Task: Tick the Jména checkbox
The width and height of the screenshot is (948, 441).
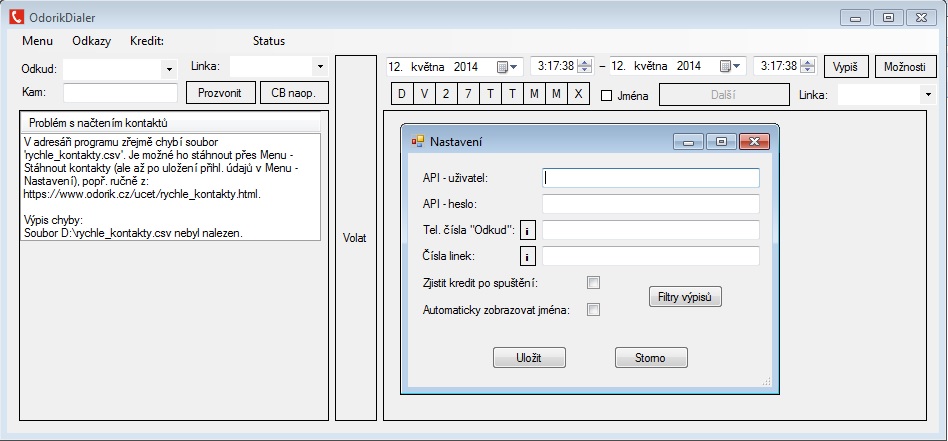Action: pos(606,96)
